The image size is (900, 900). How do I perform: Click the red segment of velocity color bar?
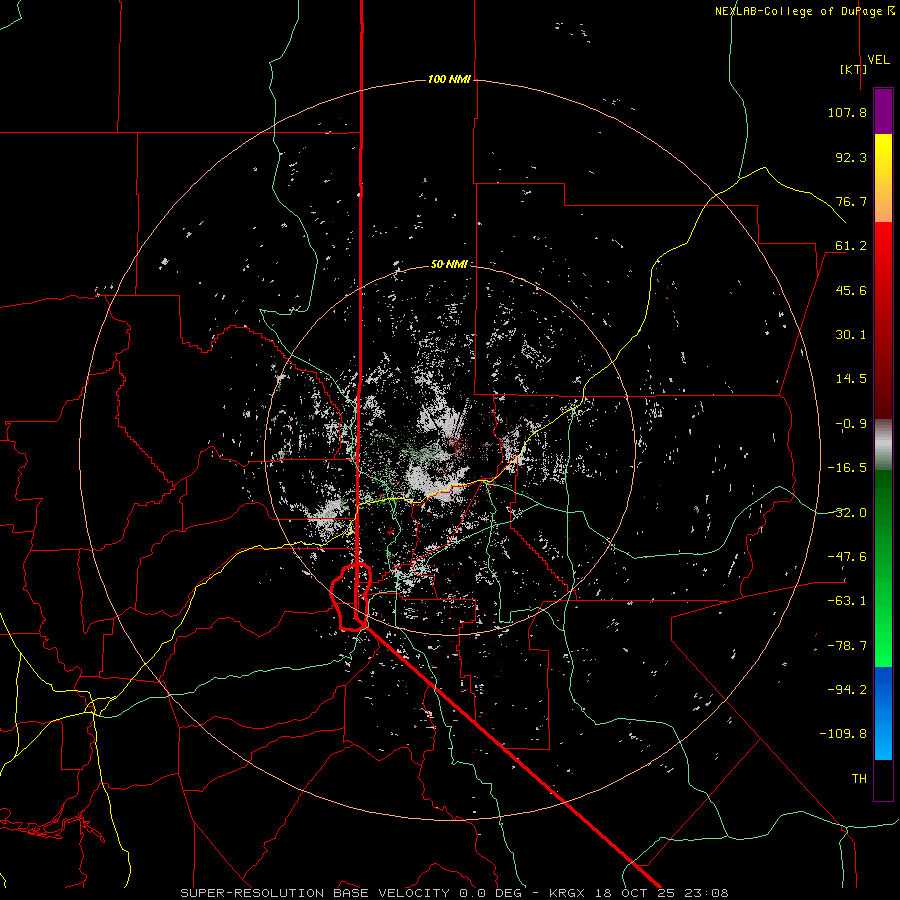point(883,320)
